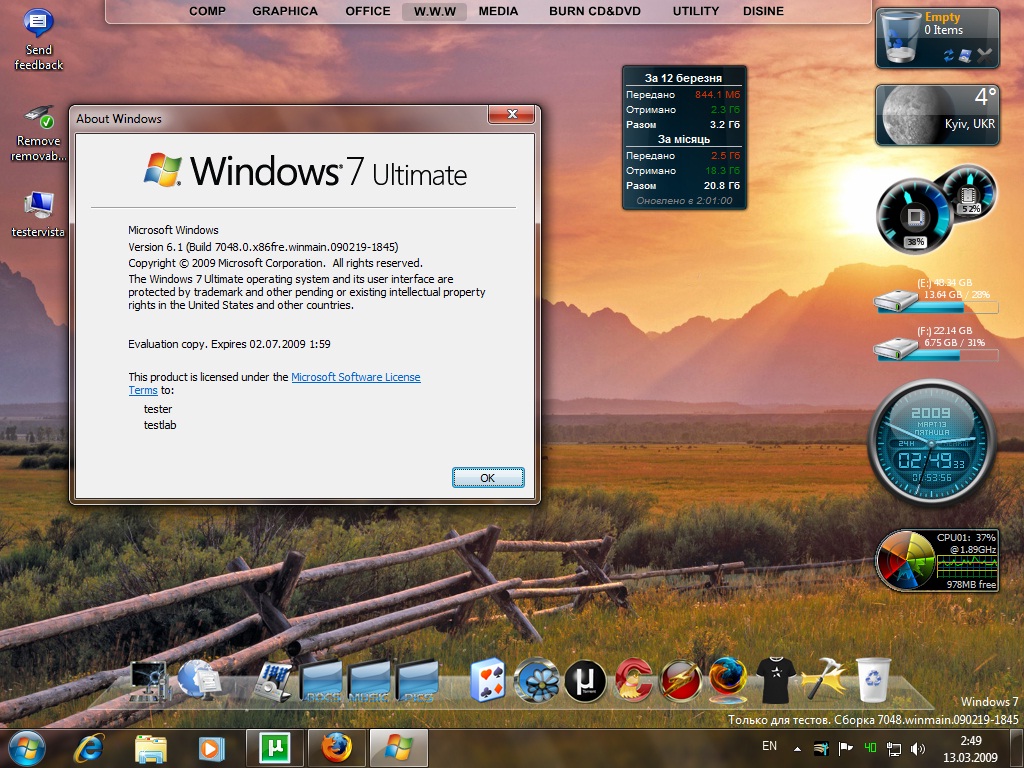Launch Windows Media Player from the taskbar
Image resolution: width=1024 pixels, height=768 pixels.
click(x=212, y=748)
